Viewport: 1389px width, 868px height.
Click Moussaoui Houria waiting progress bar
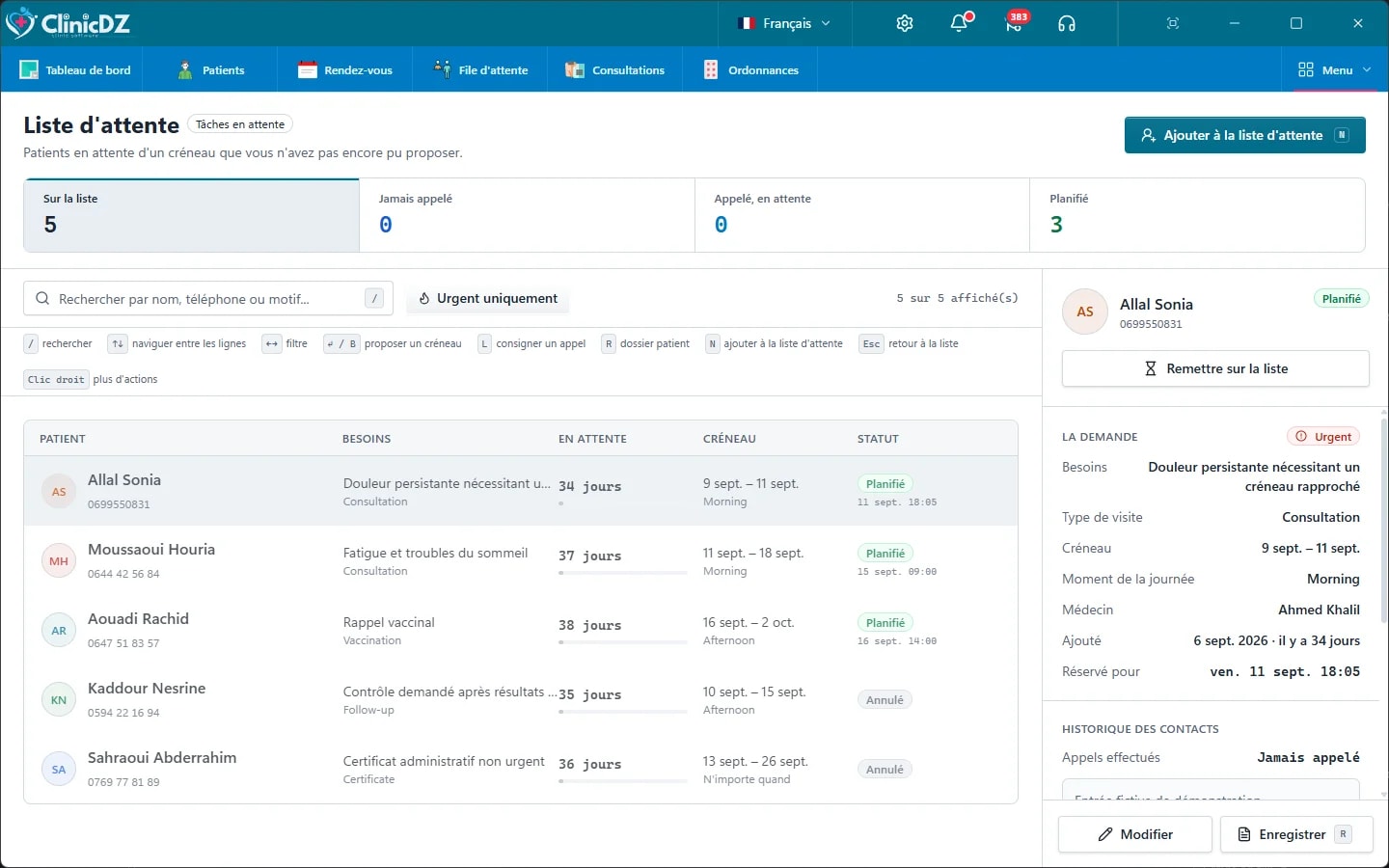click(x=623, y=573)
